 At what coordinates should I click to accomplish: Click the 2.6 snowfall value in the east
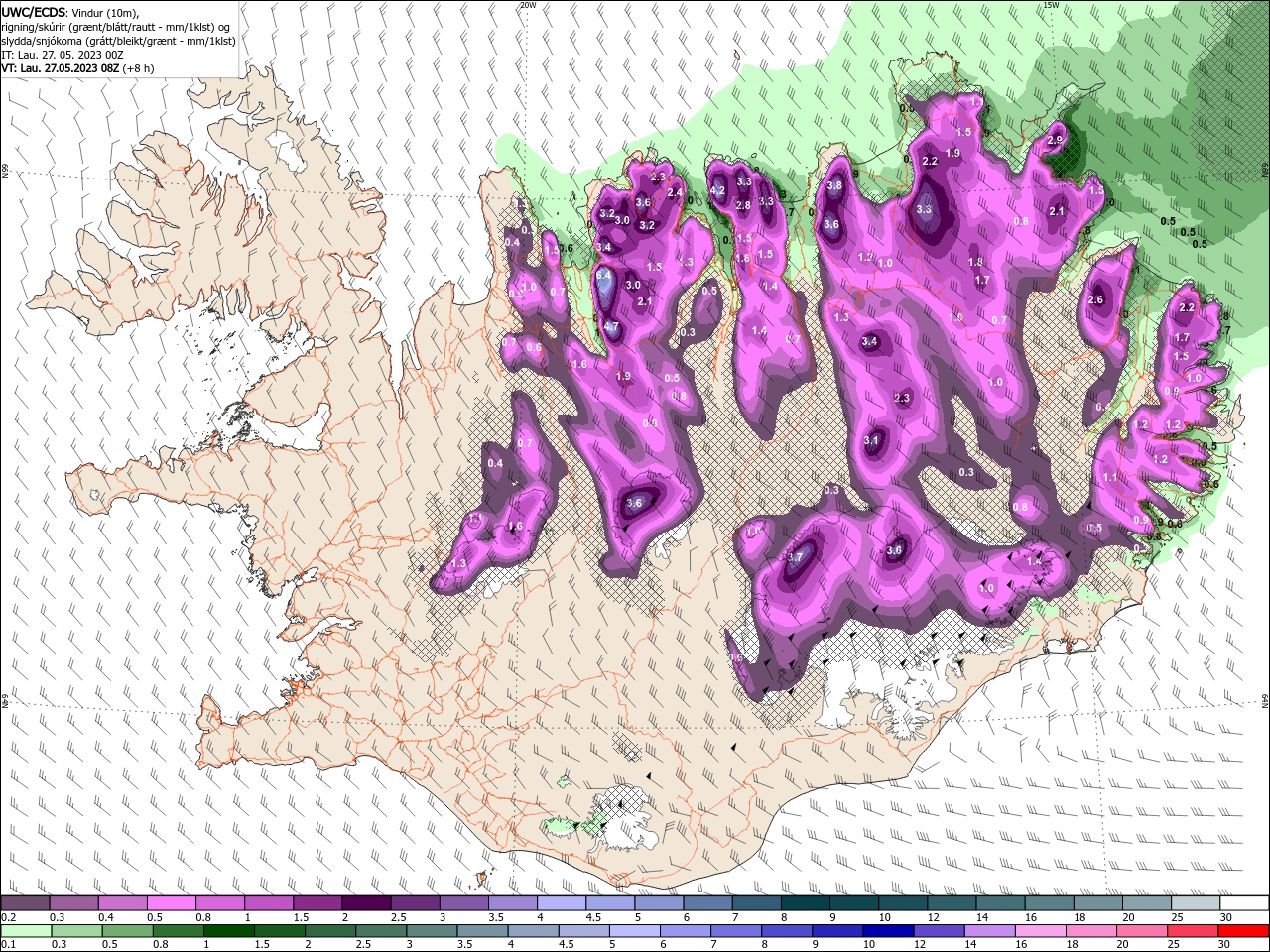(1096, 300)
